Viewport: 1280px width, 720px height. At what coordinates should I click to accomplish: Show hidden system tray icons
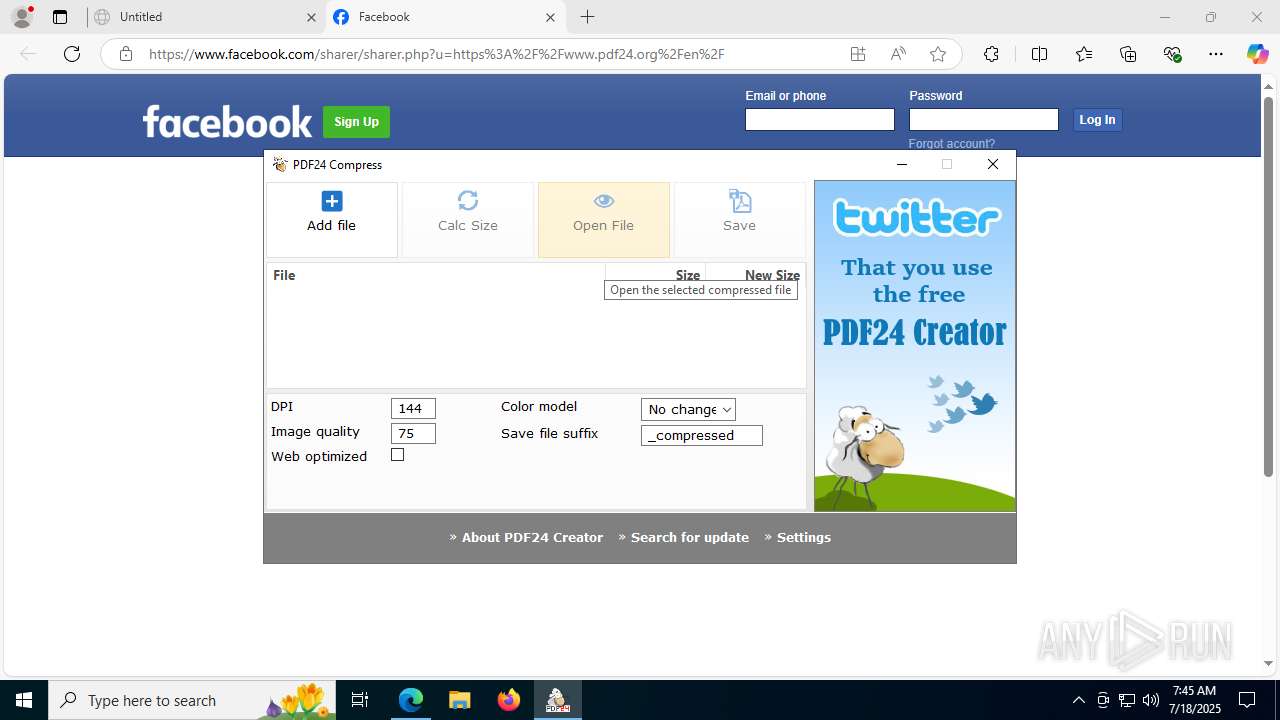[1078, 700]
